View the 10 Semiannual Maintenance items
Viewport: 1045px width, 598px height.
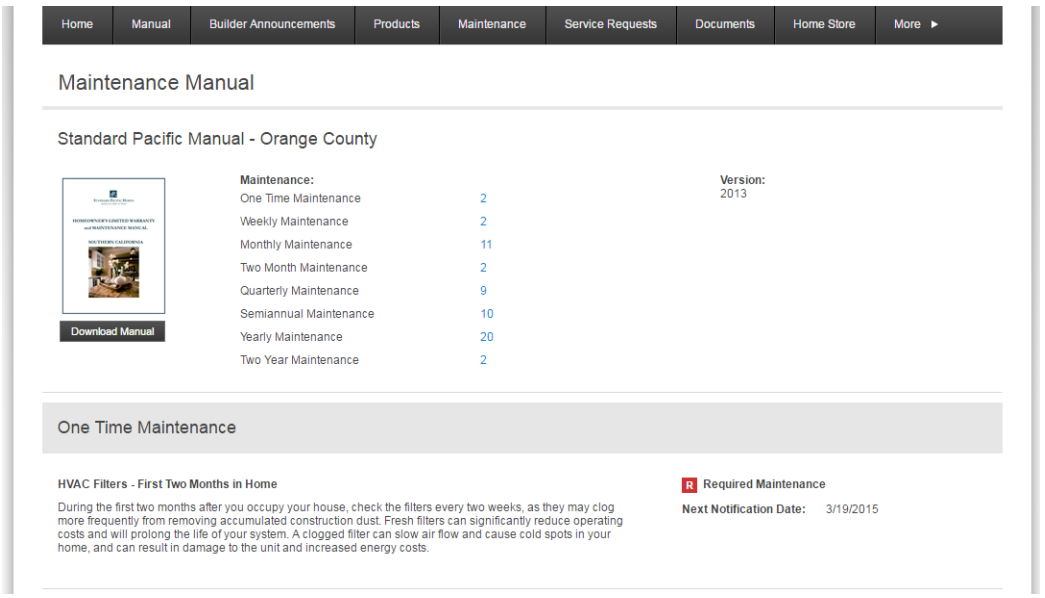pos(486,313)
